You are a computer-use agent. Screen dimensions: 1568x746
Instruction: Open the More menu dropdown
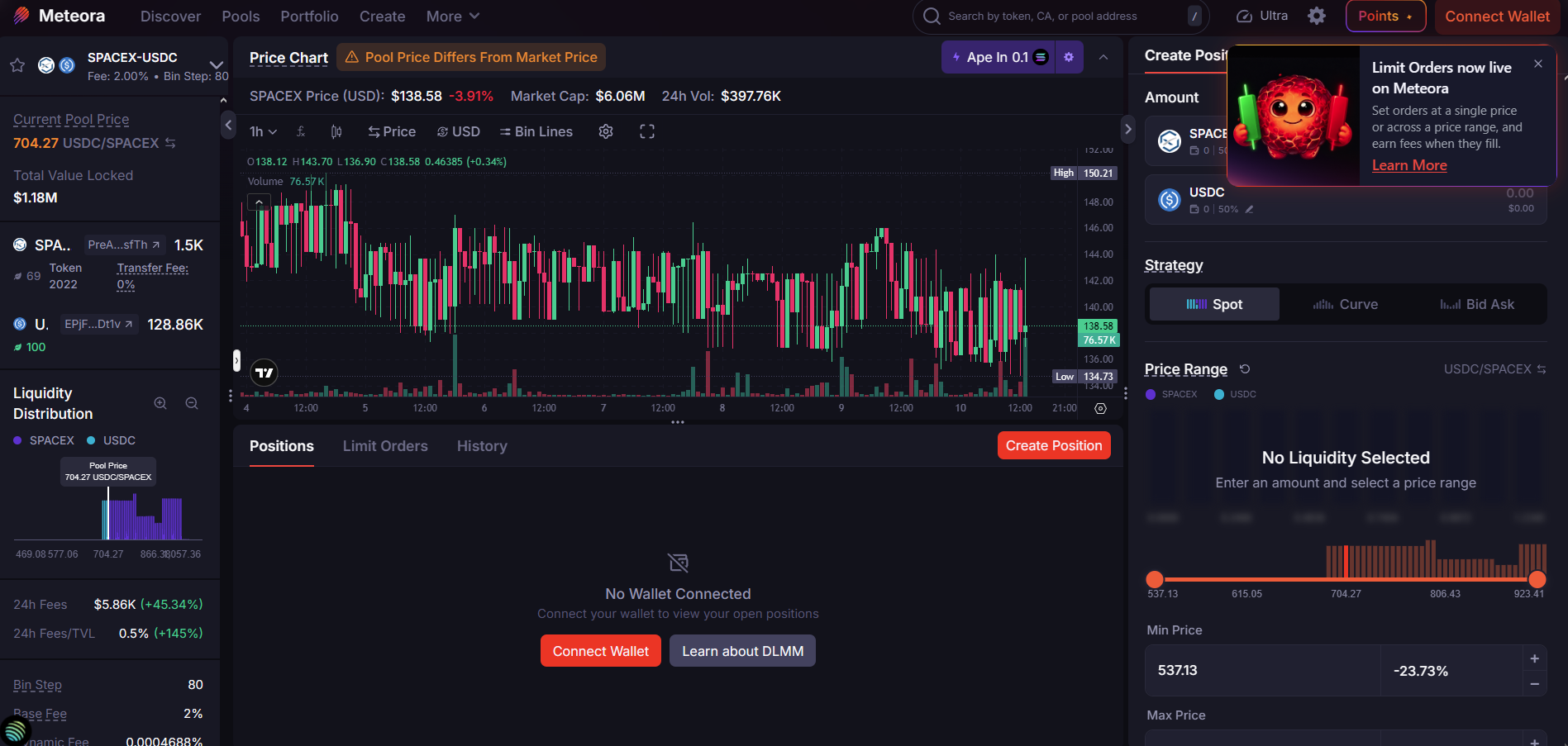click(452, 16)
